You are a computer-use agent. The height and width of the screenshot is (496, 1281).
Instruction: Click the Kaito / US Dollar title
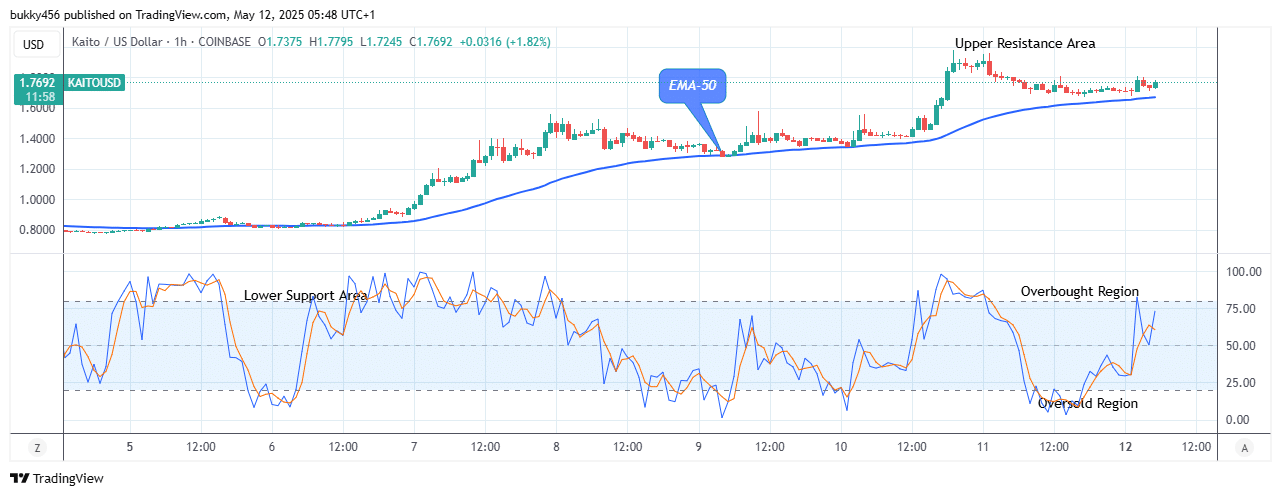click(118, 42)
